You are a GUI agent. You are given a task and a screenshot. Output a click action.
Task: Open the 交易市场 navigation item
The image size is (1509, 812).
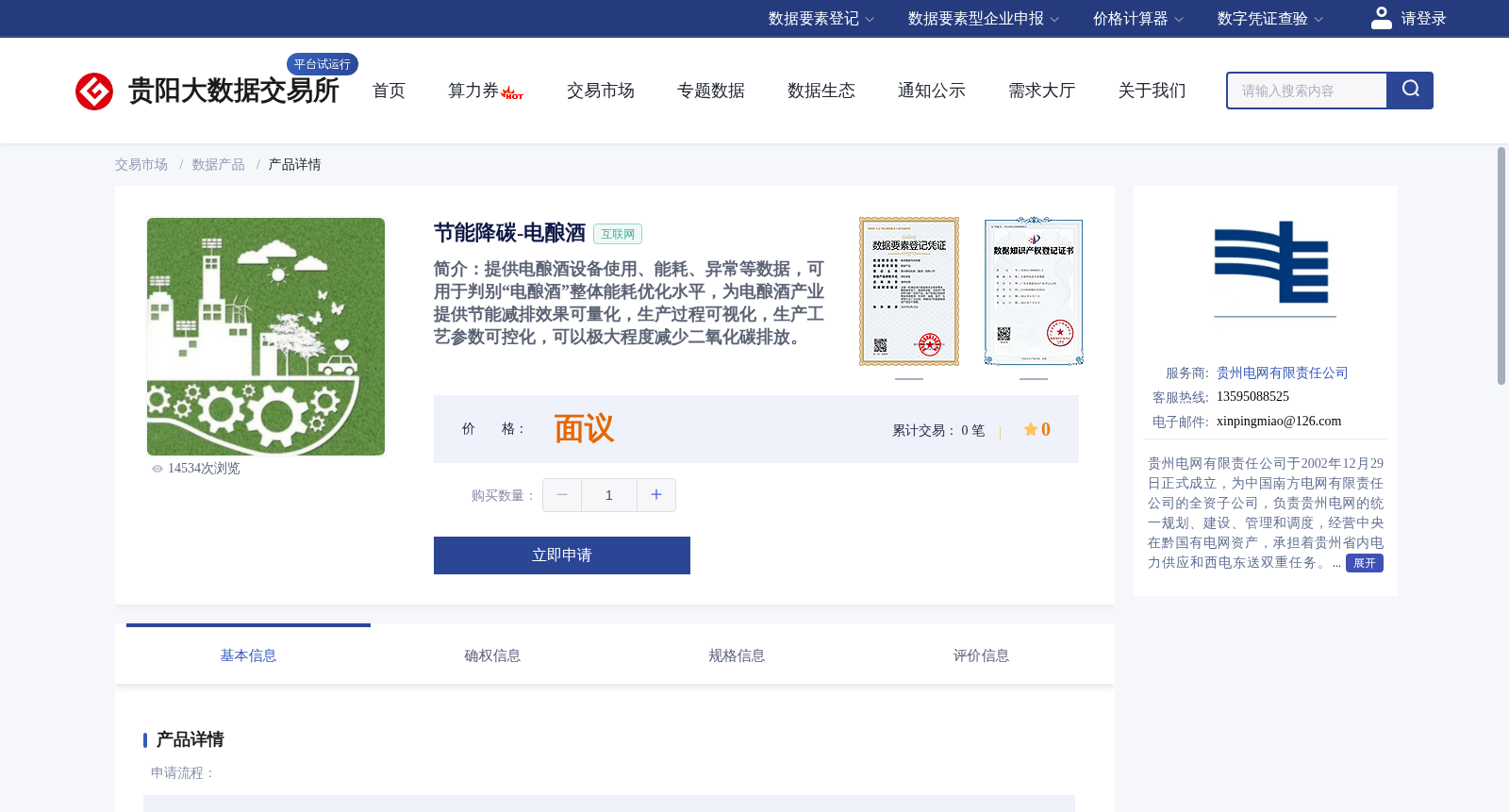(601, 91)
